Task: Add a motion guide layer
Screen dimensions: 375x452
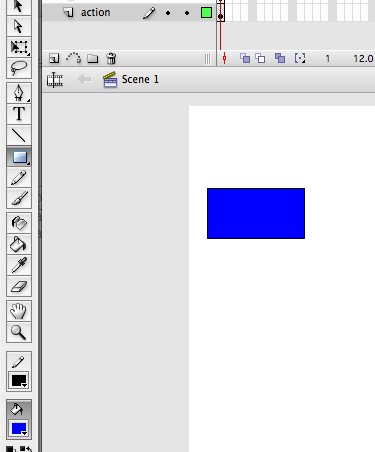Action: (x=73, y=58)
